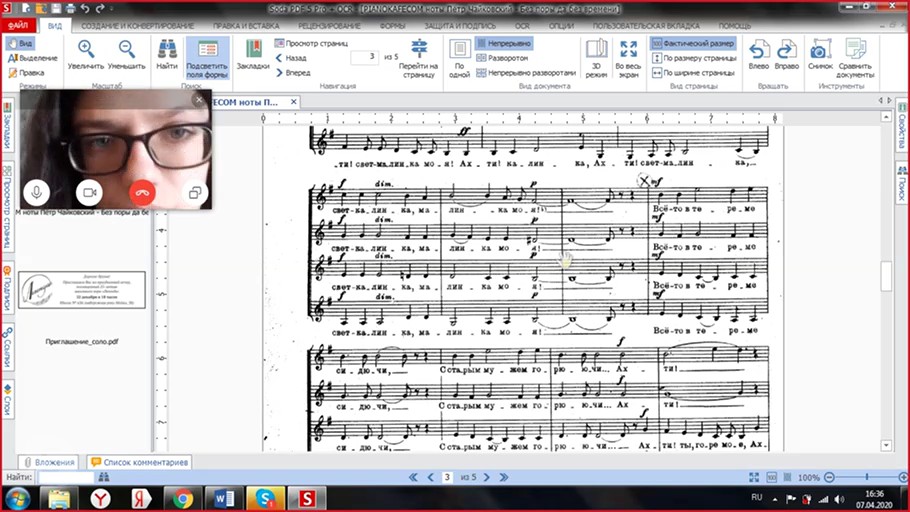The image size is (910, 512).
Task: Rotate page Влево
Action: click(759, 55)
